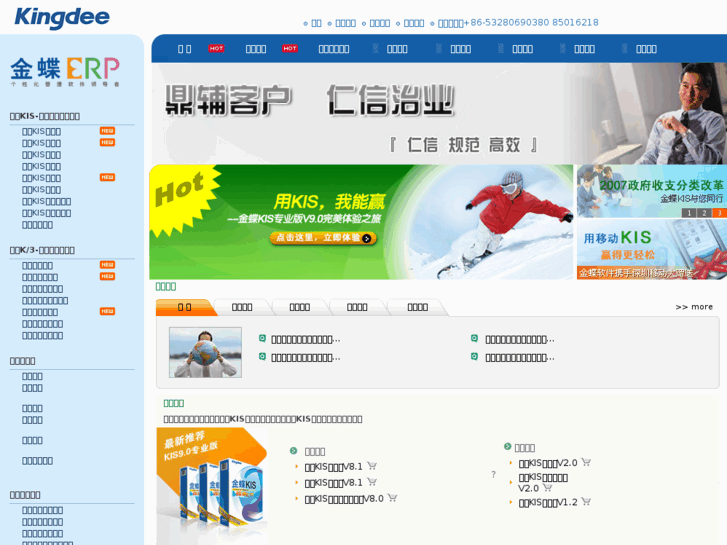This screenshot has width=727, height=545.
Task: Open the 最新推荐 KIS9.0专业版 product box image
Action: (212, 485)
